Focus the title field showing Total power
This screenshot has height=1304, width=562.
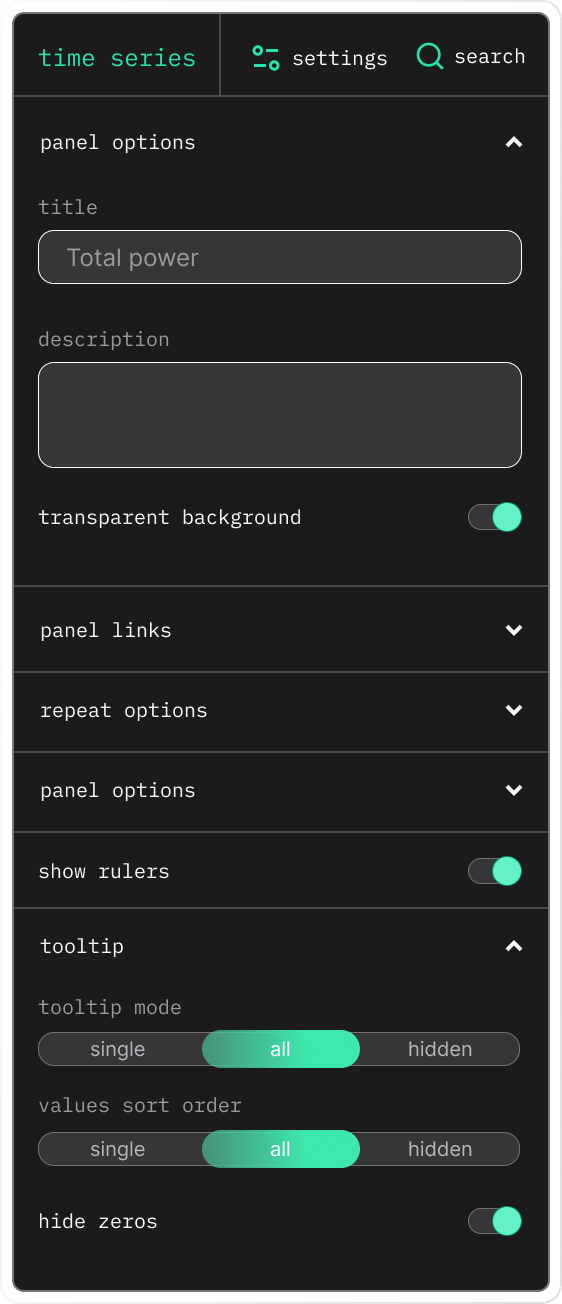click(280, 257)
